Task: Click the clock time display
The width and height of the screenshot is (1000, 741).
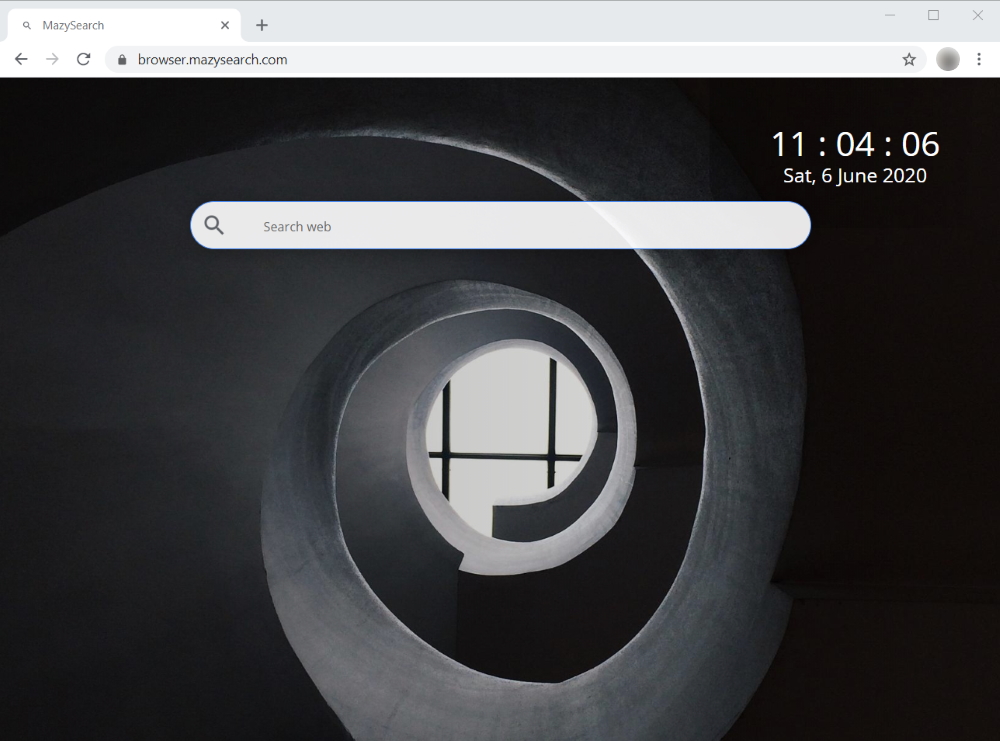Action: pos(854,144)
